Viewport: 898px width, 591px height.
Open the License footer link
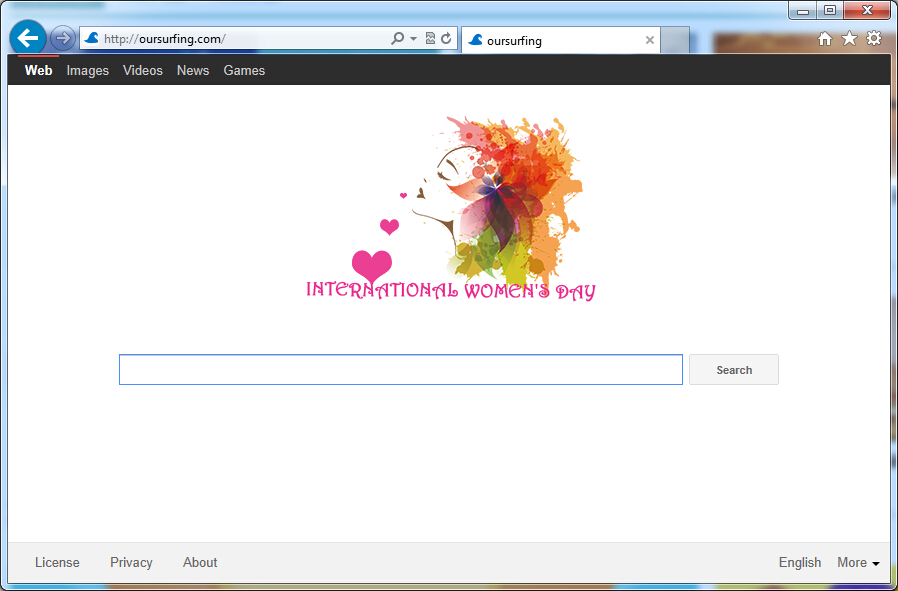coord(57,562)
